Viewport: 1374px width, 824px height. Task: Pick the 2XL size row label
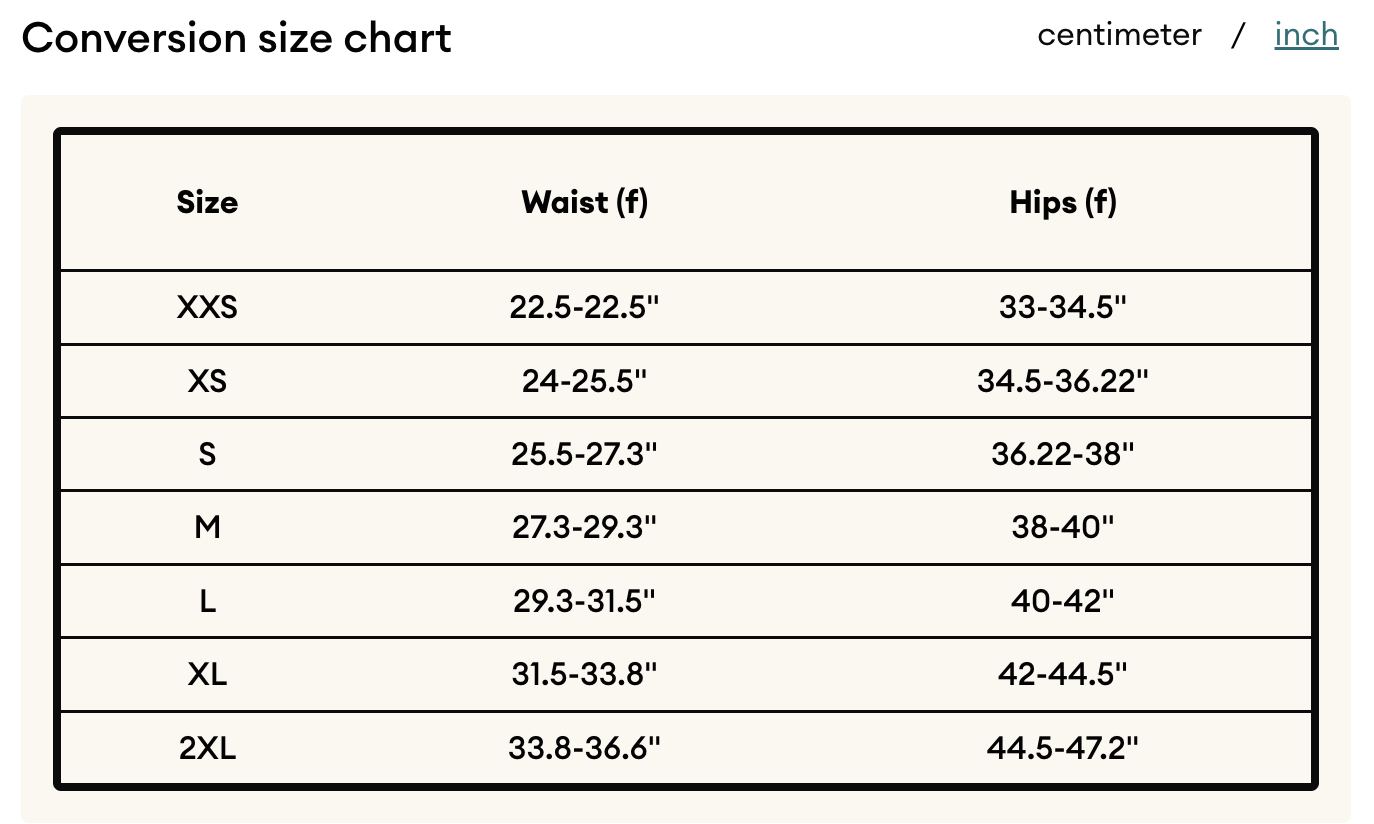(207, 748)
